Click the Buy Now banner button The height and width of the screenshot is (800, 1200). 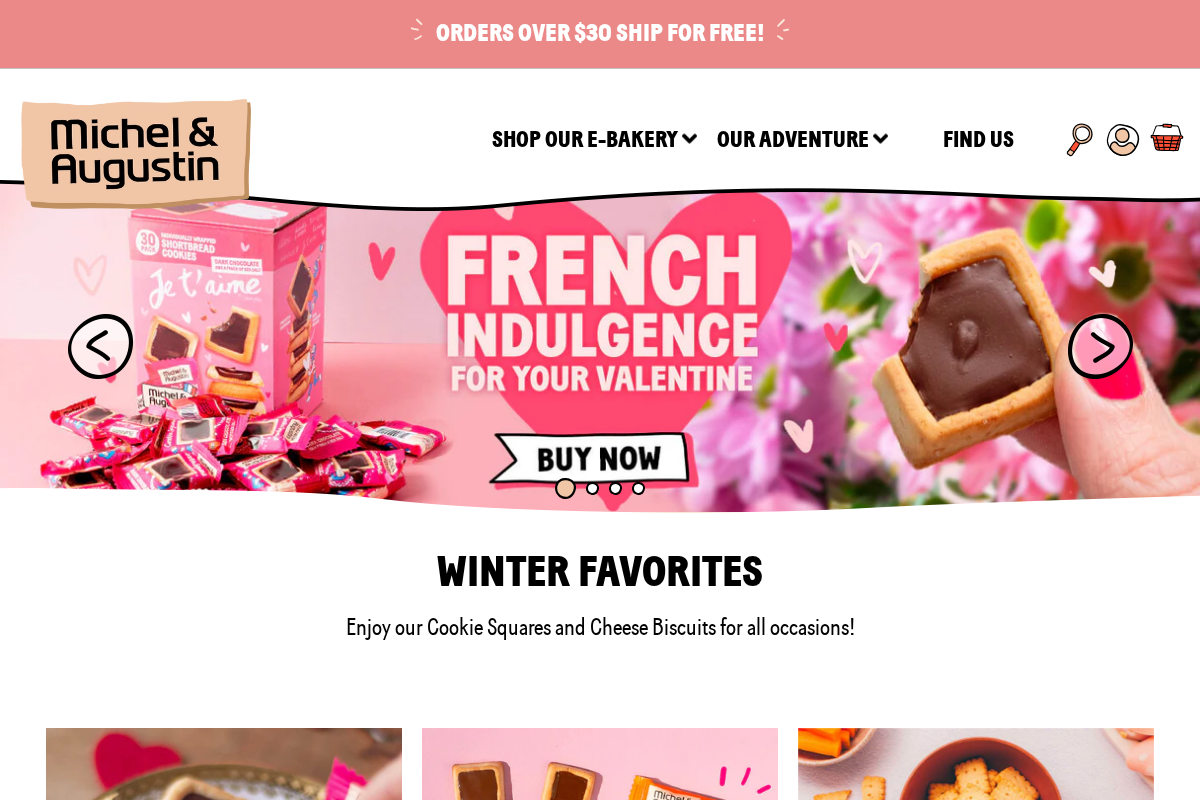click(x=591, y=459)
